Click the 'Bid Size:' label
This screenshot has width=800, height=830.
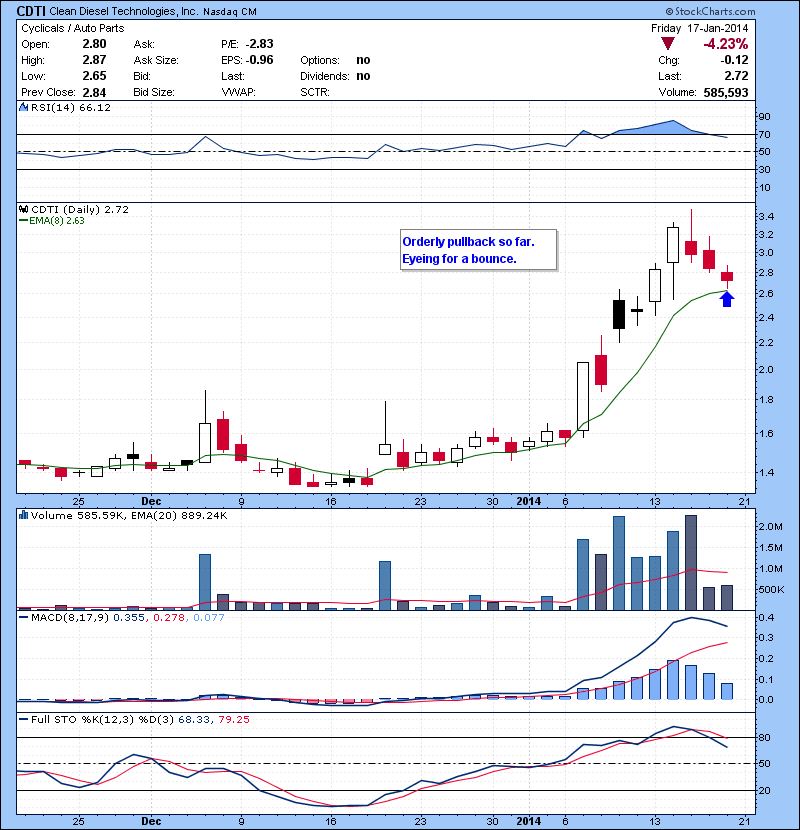[x=154, y=92]
